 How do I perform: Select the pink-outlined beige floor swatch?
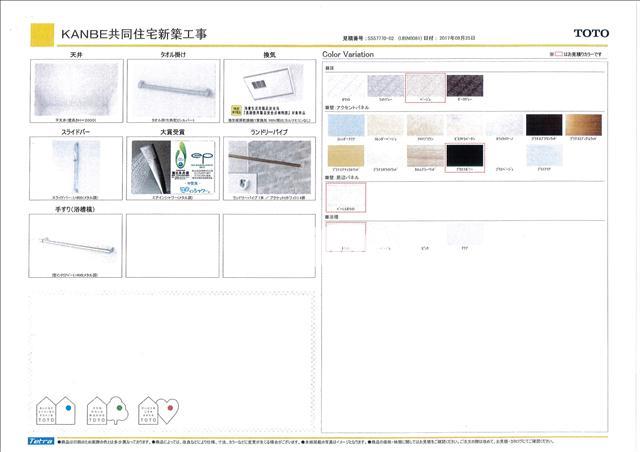425,87
